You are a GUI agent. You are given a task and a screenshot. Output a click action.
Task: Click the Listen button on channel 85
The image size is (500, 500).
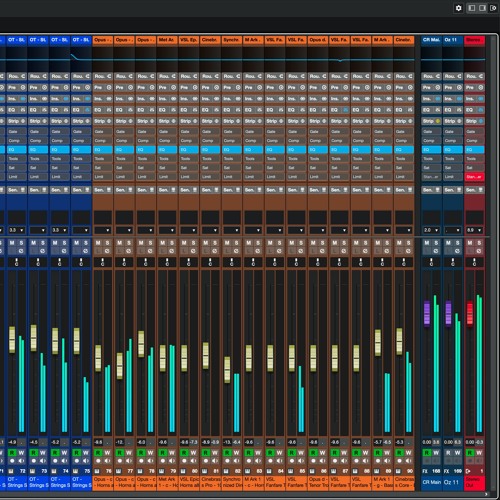tap(292, 251)
